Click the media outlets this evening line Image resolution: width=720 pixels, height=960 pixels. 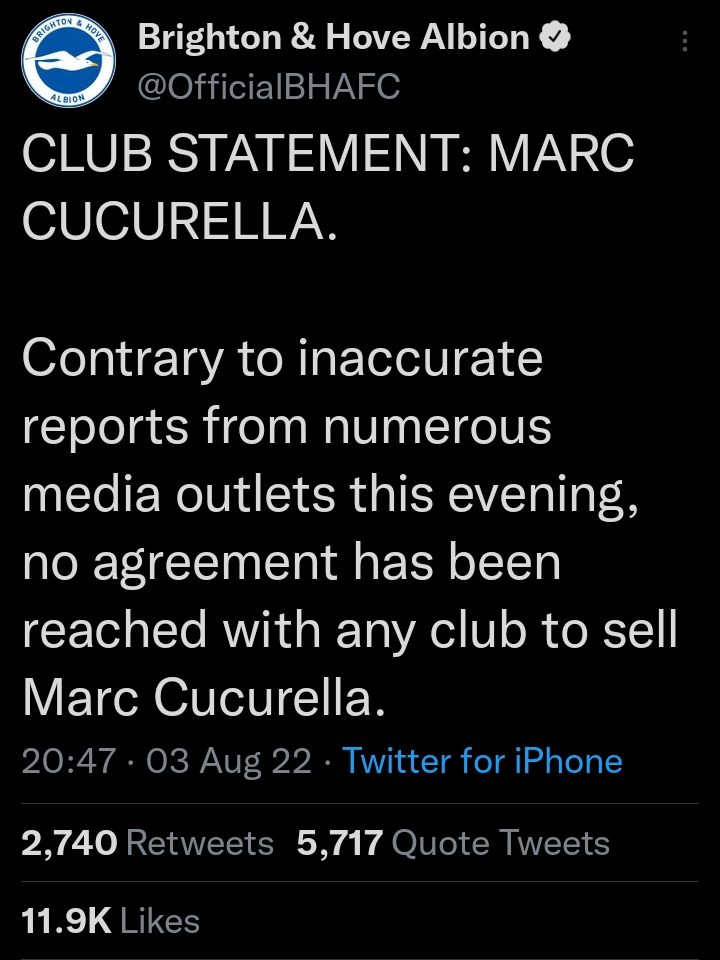(330, 497)
